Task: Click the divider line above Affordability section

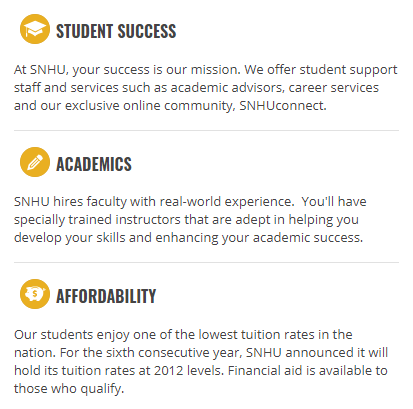Action: coord(206,263)
